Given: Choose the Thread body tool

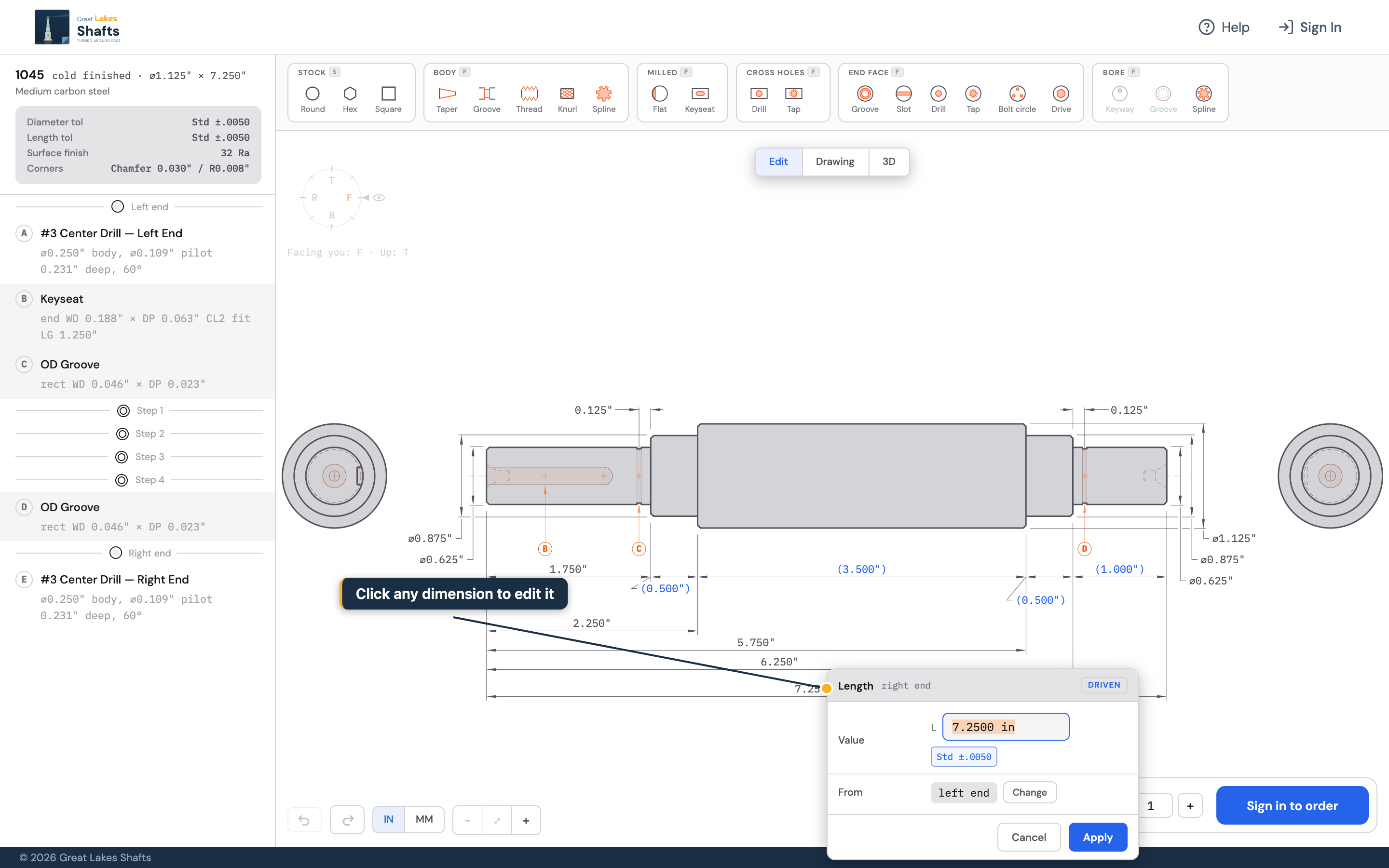Looking at the screenshot, I should point(529,99).
